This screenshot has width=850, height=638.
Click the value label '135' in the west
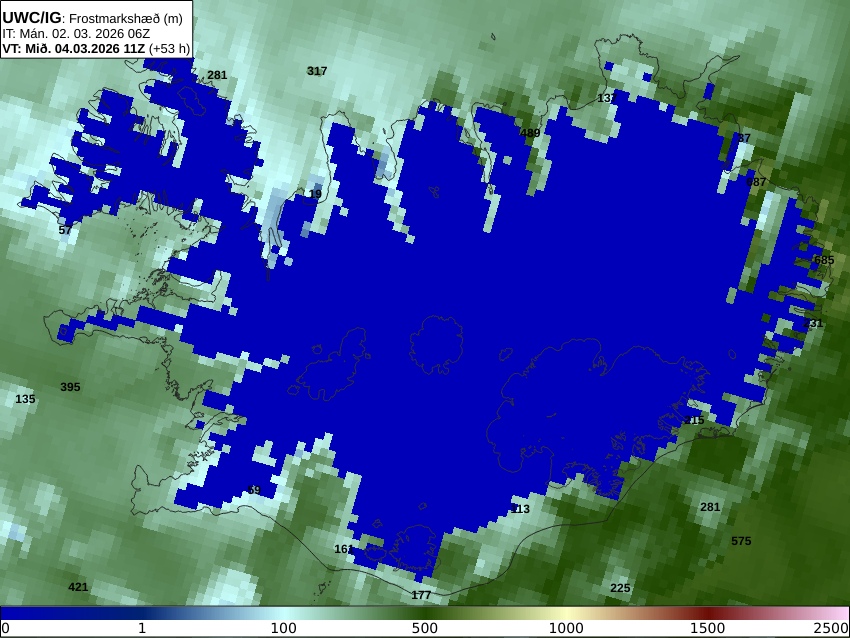(x=25, y=399)
